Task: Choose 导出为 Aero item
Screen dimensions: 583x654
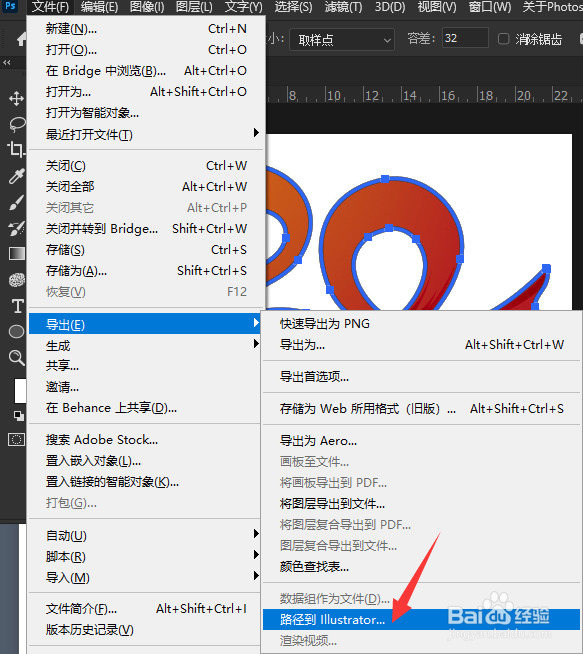Action: point(421,440)
